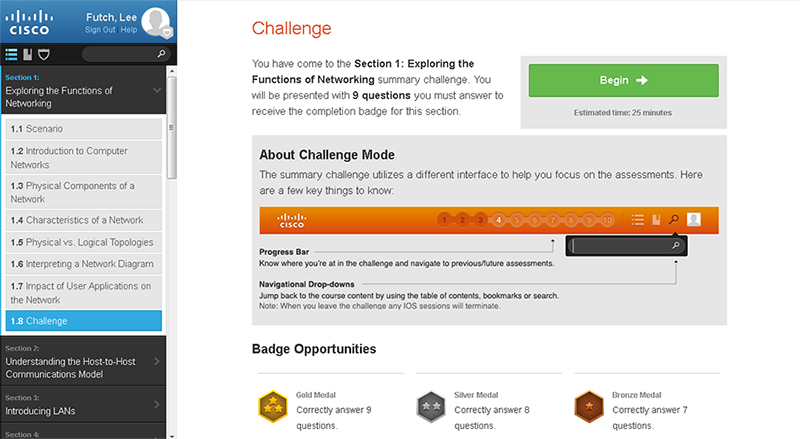Expand Section 3 Introducing LANs
The height and width of the screenshot is (439, 800).
(156, 404)
